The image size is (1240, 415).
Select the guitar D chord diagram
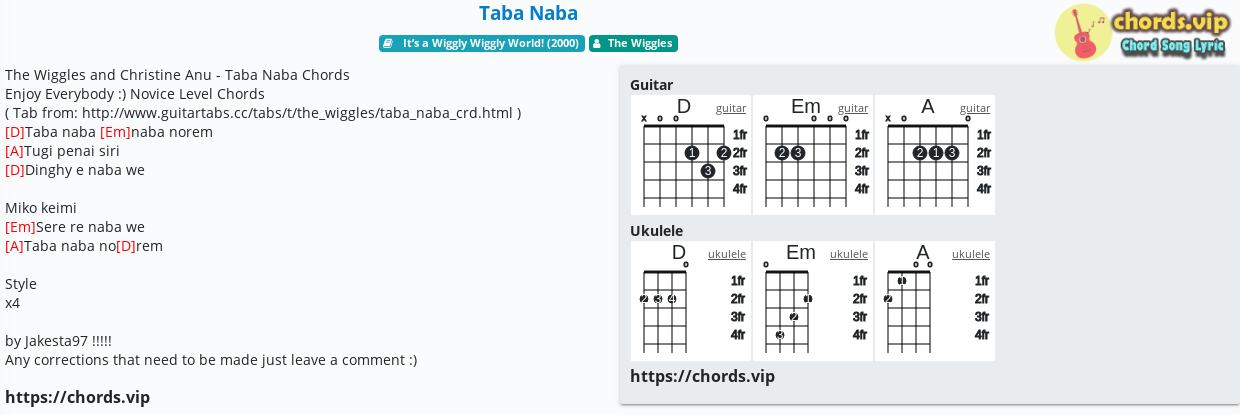coord(691,160)
